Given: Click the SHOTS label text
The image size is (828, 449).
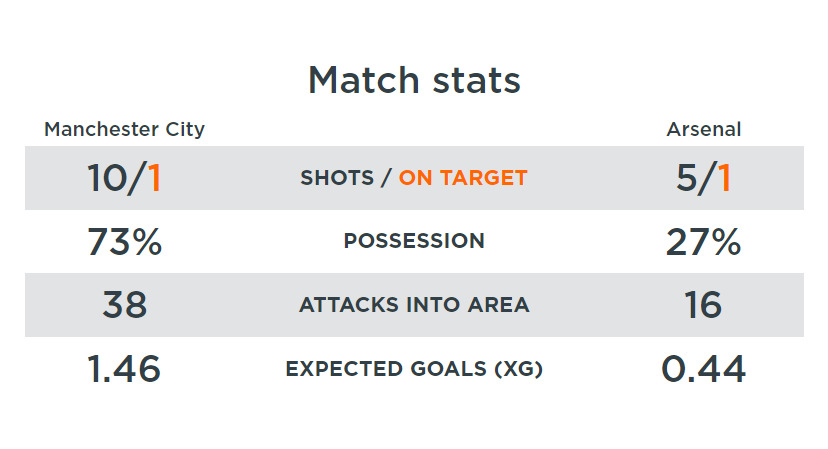Looking at the screenshot, I should pos(337,177).
